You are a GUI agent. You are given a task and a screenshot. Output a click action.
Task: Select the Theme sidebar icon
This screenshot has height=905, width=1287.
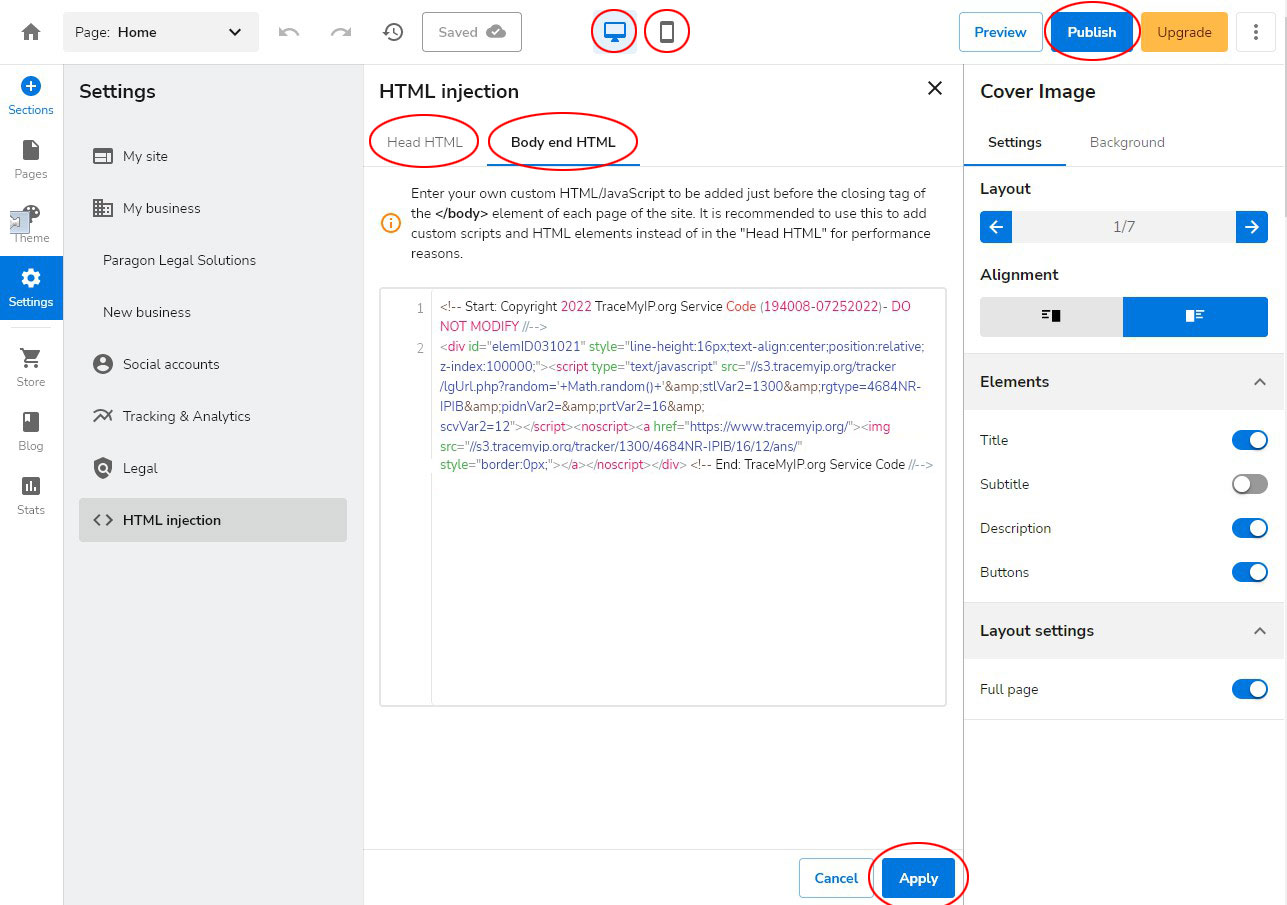(31, 225)
